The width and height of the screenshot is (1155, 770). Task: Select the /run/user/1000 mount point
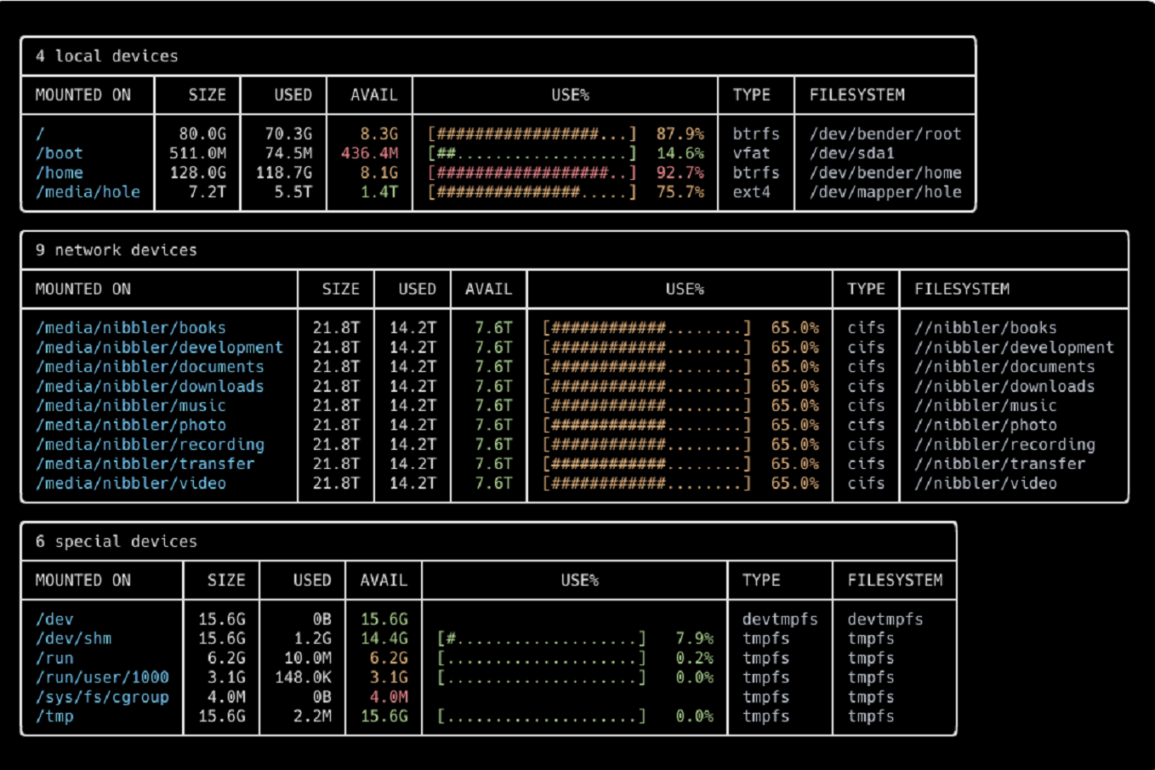[102, 678]
